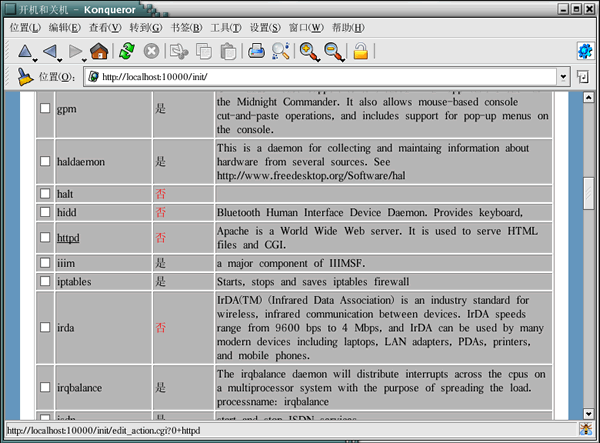Open the 转到(G) menu

click(x=146, y=28)
